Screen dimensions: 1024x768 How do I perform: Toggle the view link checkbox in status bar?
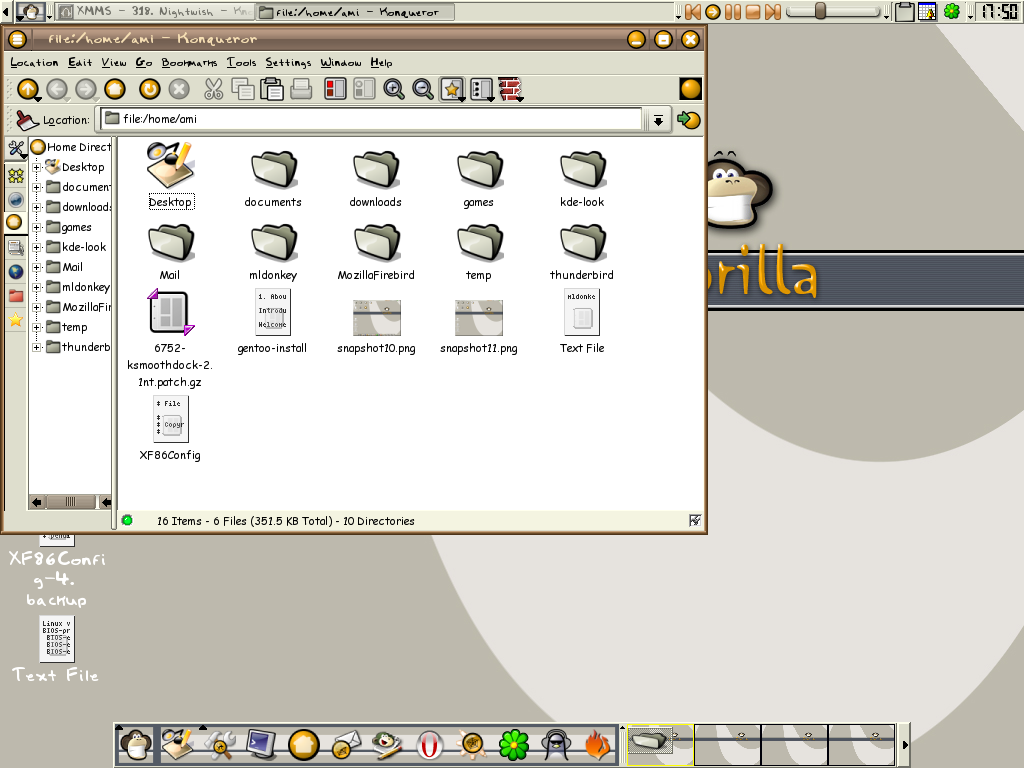[695, 520]
